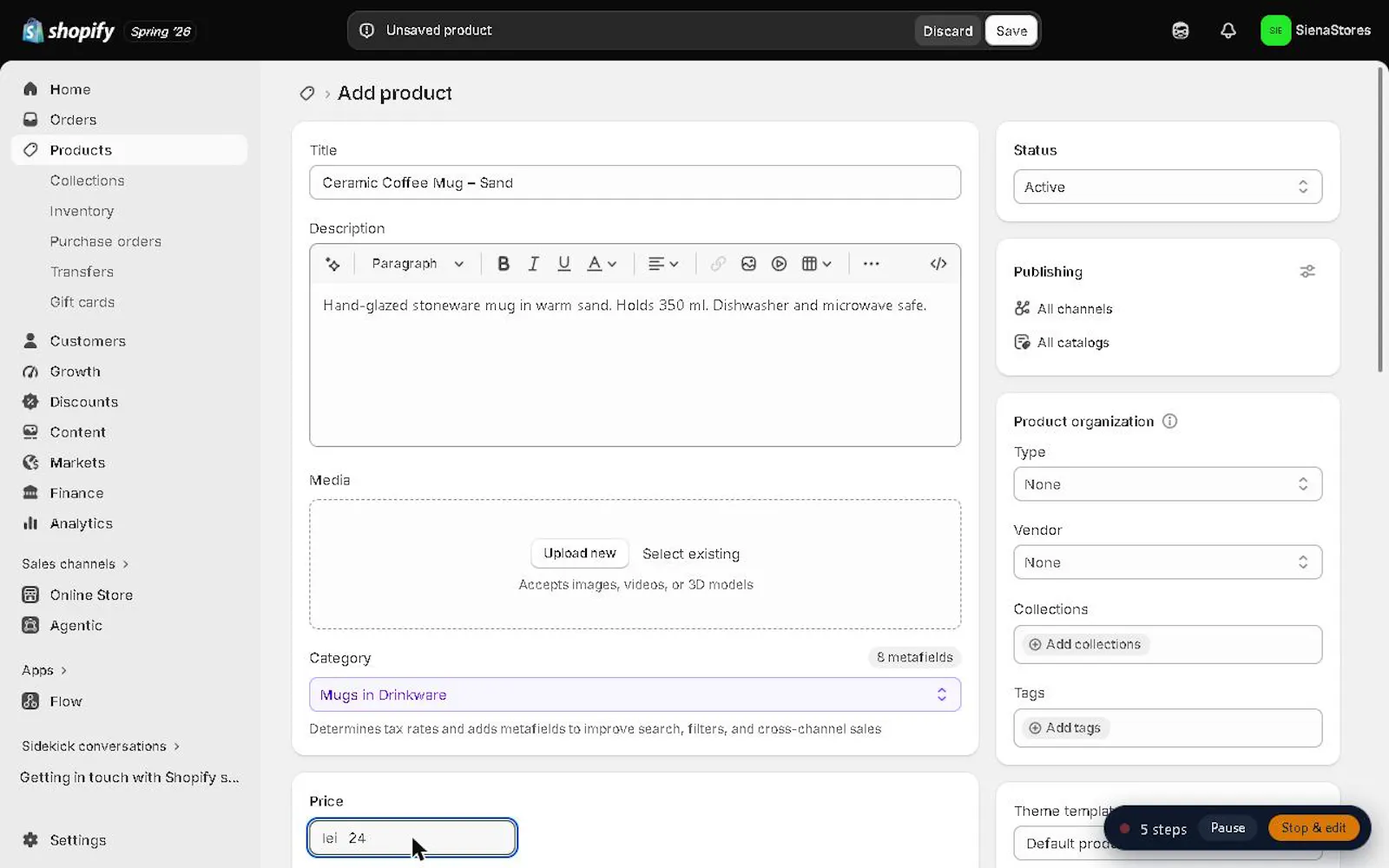Pause the step recorder
Image resolution: width=1389 pixels, height=868 pixels.
coord(1228,828)
